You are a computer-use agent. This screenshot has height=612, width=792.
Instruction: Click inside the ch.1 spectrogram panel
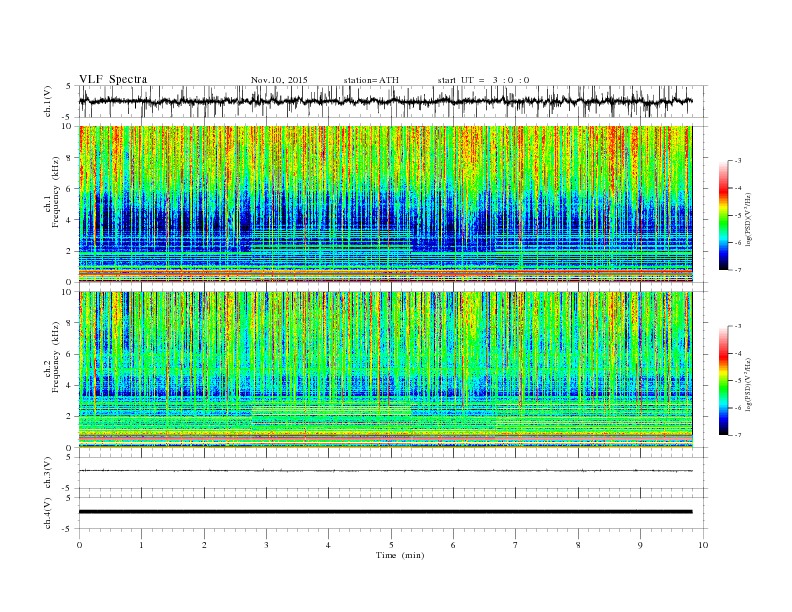385,204
